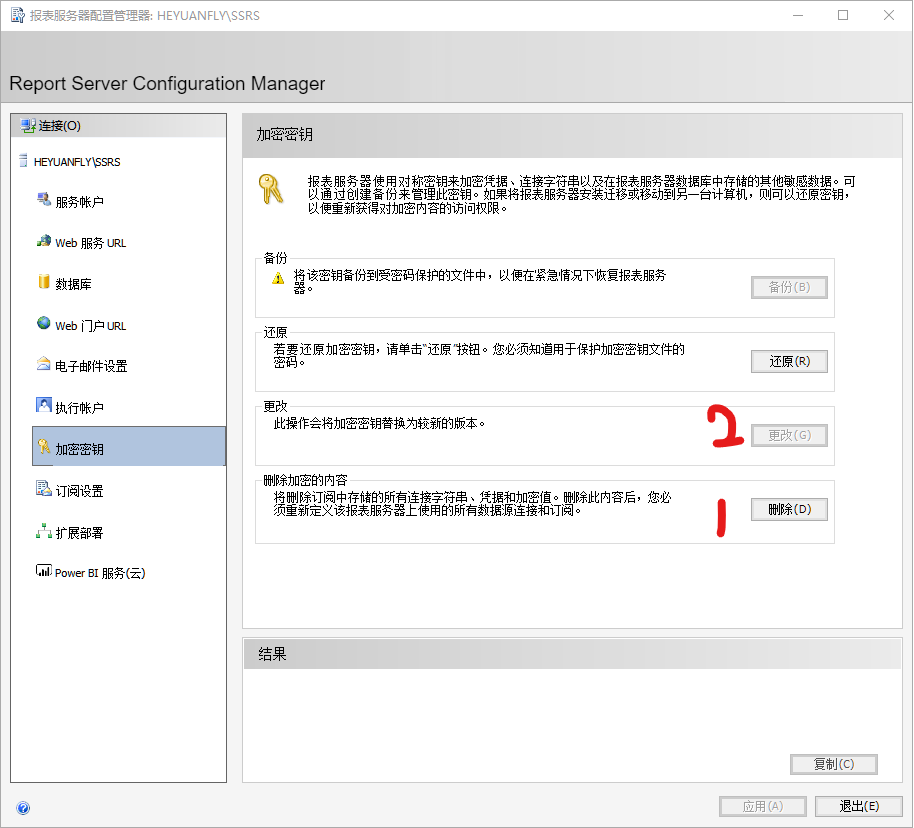Click the Report Server Configuration Manager title
The width and height of the screenshot is (914, 828).
pyautogui.click(x=167, y=83)
